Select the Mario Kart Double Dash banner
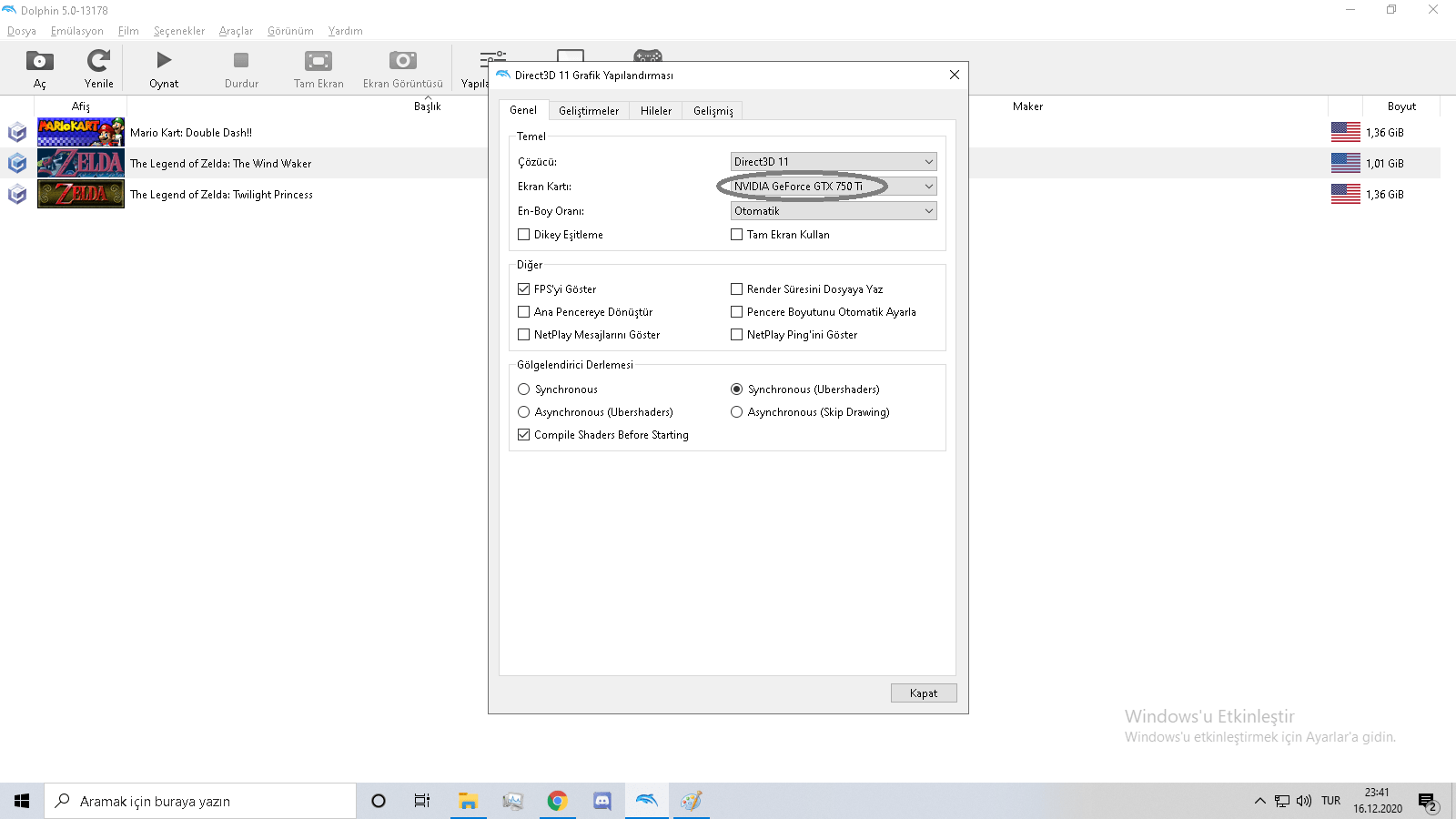This screenshot has width=1456, height=819. 81,132
